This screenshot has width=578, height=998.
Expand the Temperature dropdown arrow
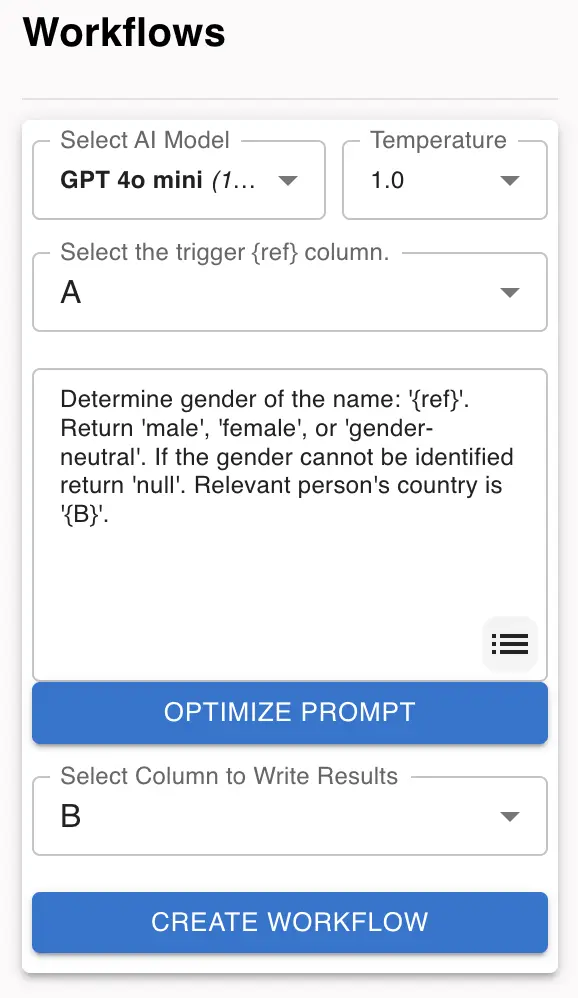tap(509, 181)
